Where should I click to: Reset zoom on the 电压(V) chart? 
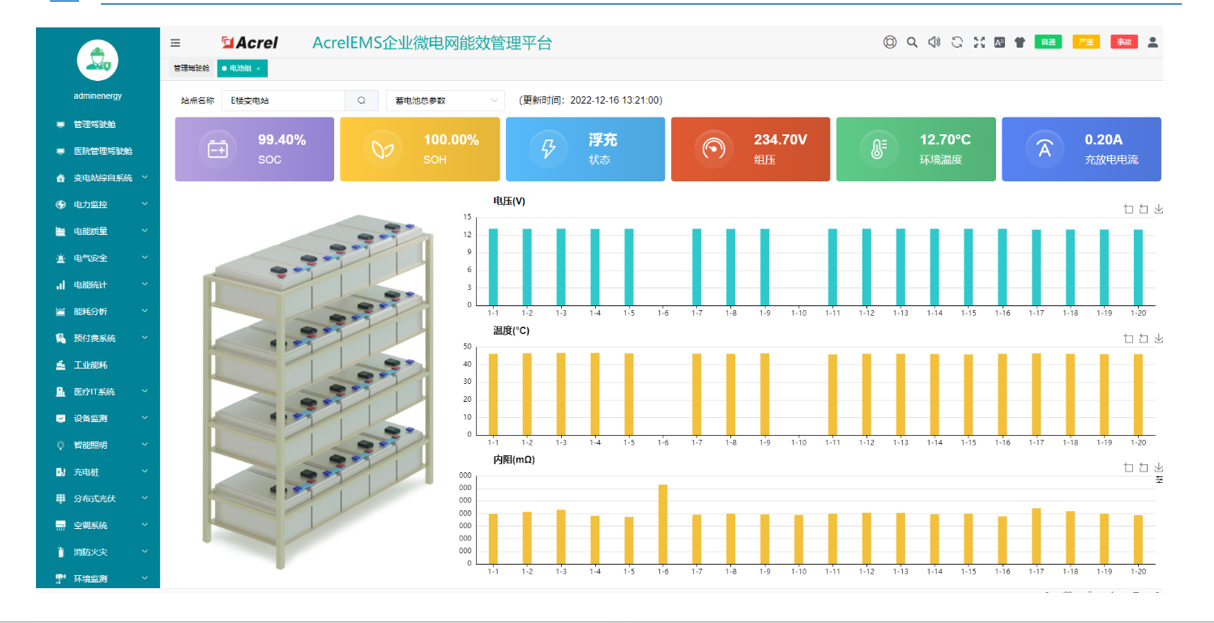(x=1143, y=209)
